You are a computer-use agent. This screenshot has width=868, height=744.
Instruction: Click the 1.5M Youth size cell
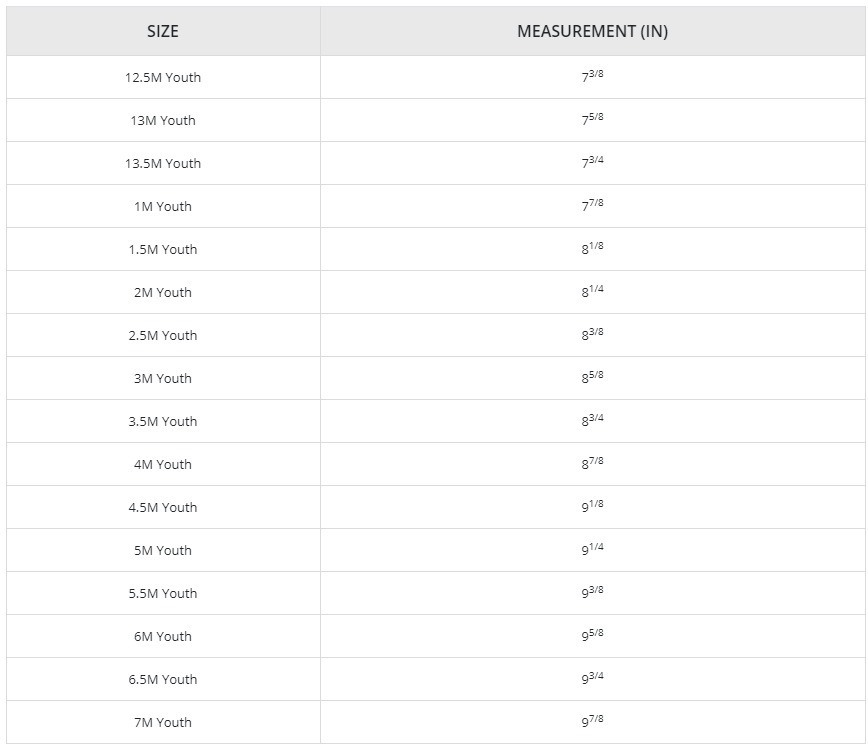coord(163,249)
